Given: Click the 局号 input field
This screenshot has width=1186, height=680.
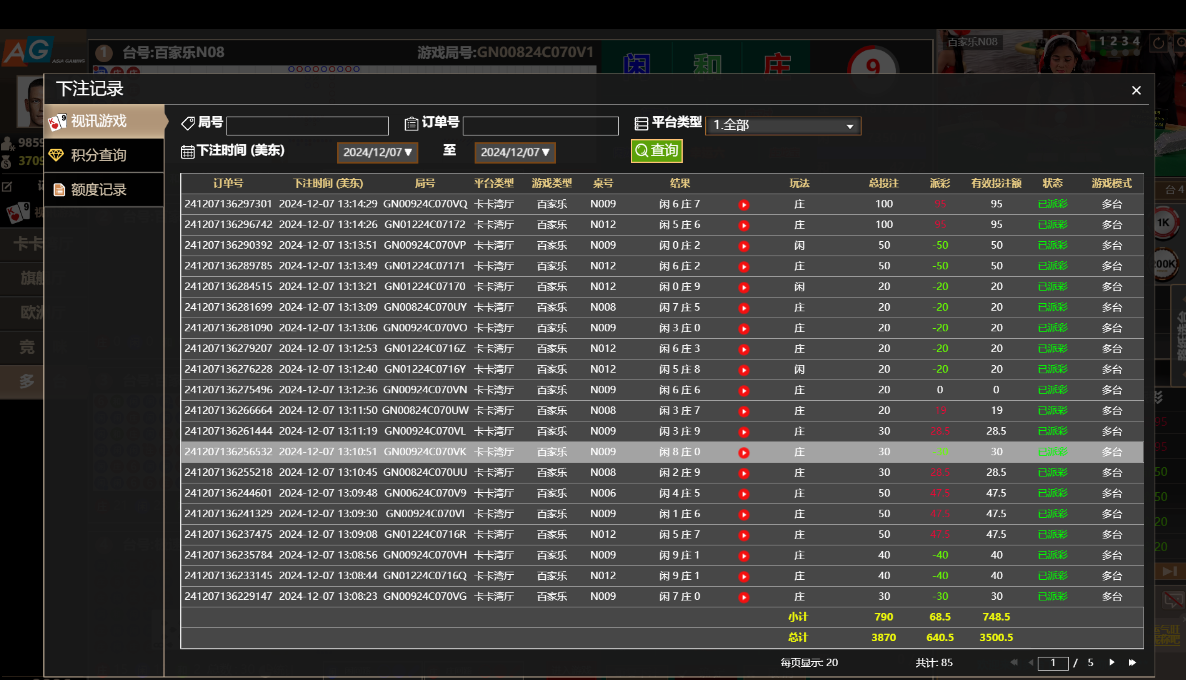Looking at the screenshot, I should 307,126.
